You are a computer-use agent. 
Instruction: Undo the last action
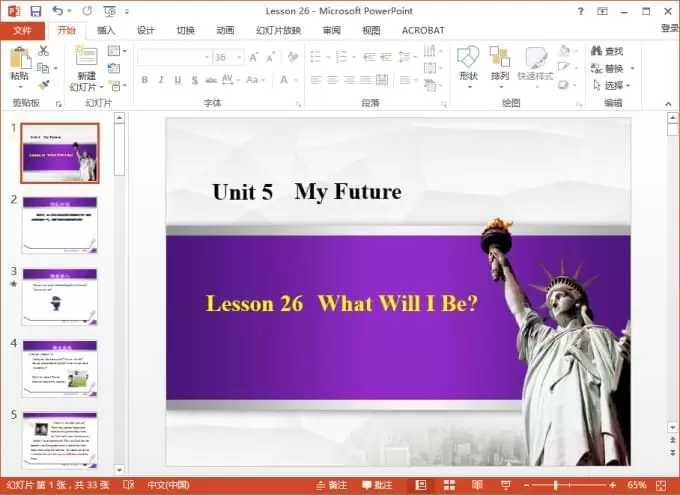58,11
